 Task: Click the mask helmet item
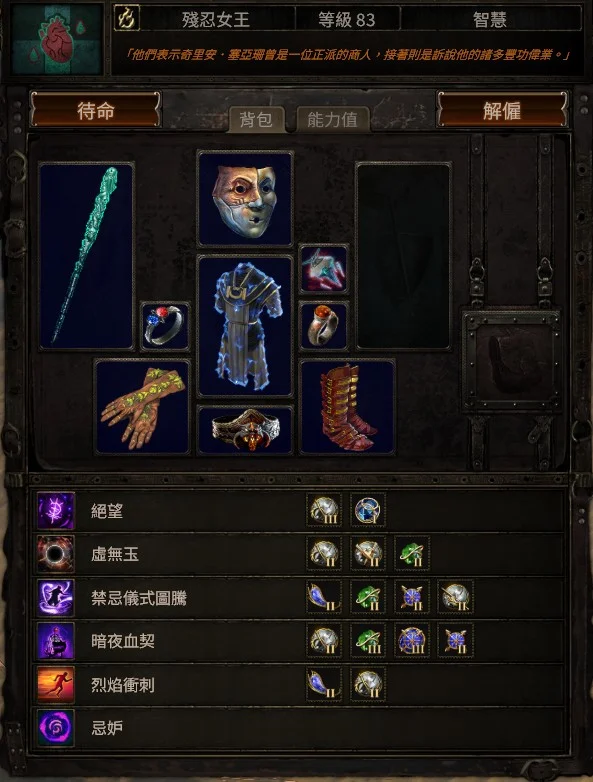click(245, 199)
